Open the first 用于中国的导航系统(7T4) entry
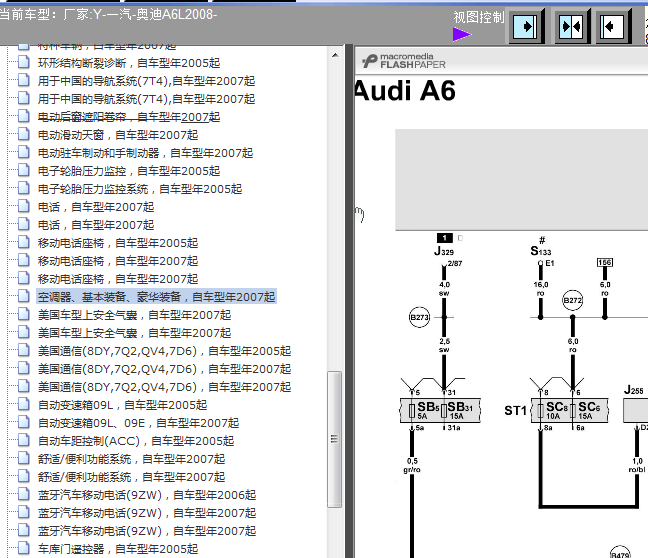 click(x=146, y=81)
